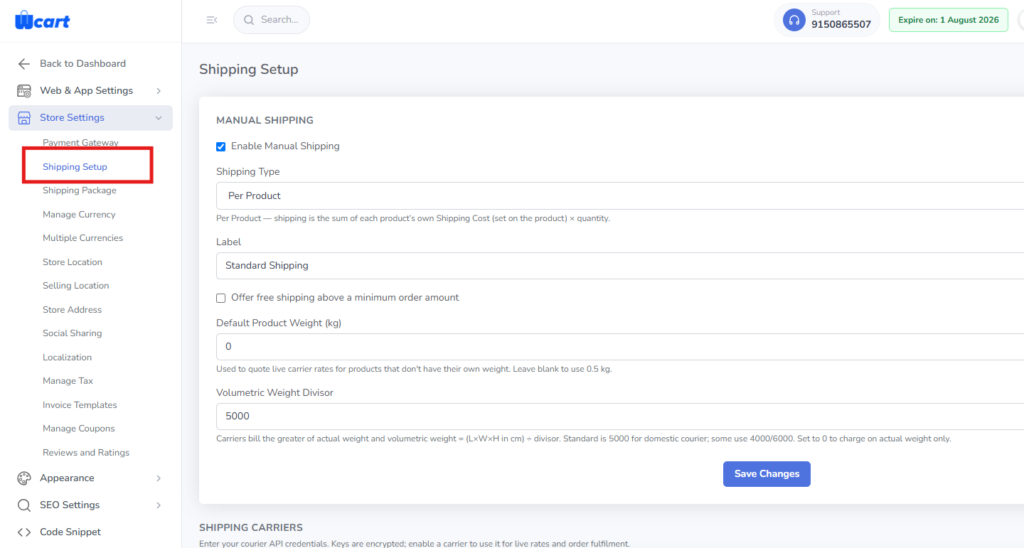Image resolution: width=1024 pixels, height=548 pixels.
Task: Open the Code Snippet menu item
Action: [70, 532]
